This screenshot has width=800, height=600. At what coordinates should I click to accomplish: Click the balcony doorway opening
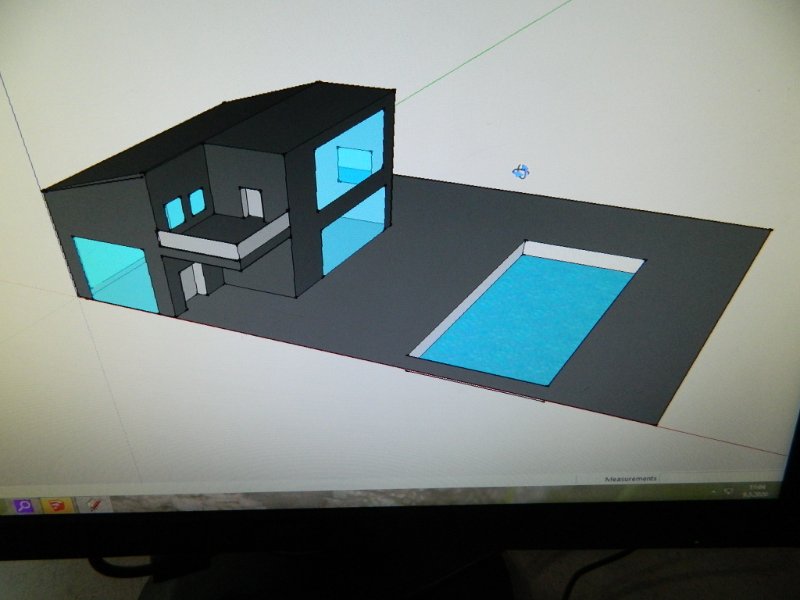click(x=251, y=203)
